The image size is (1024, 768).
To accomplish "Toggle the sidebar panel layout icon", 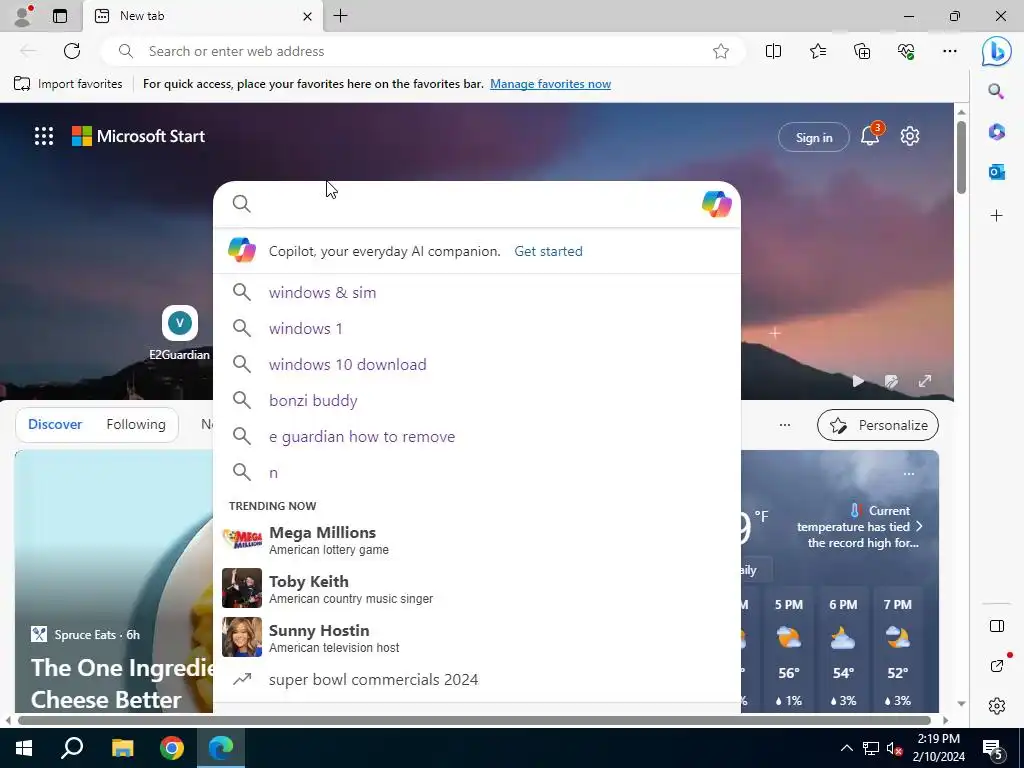I will coord(997,626).
